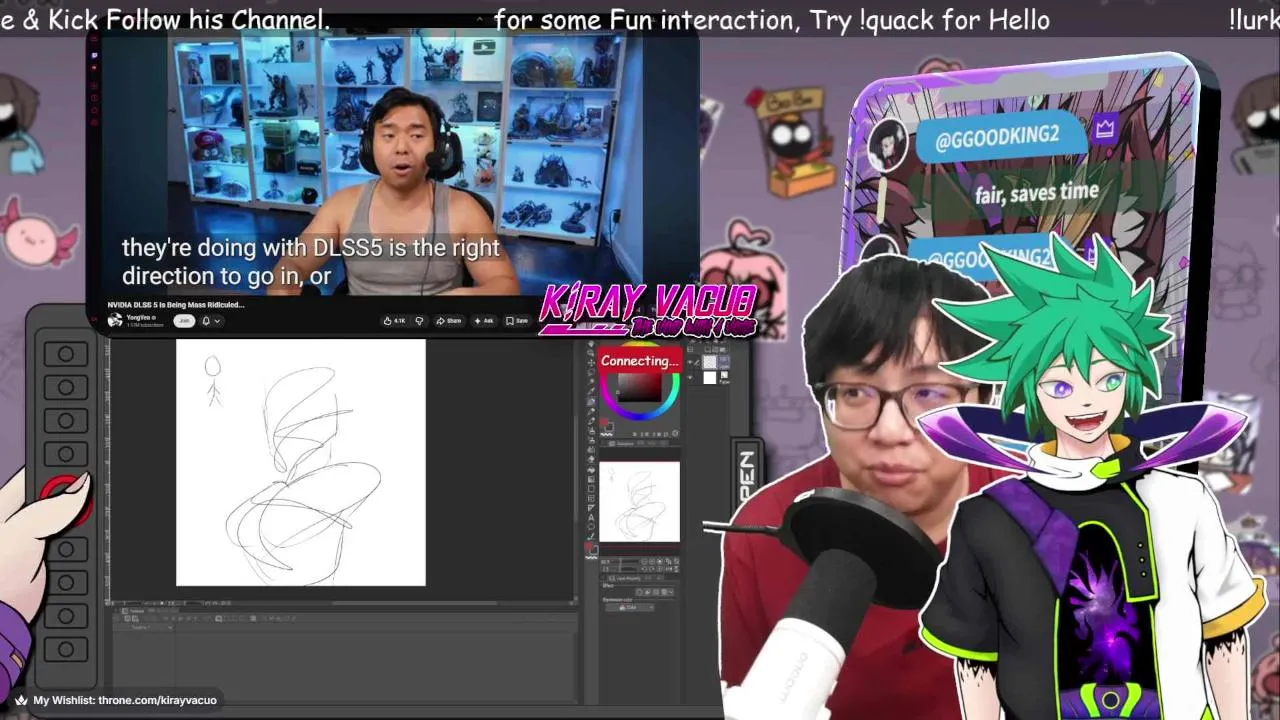Viewport: 1280px width, 720px height.
Task: Click Join next to the YongYea channel
Action: click(184, 321)
